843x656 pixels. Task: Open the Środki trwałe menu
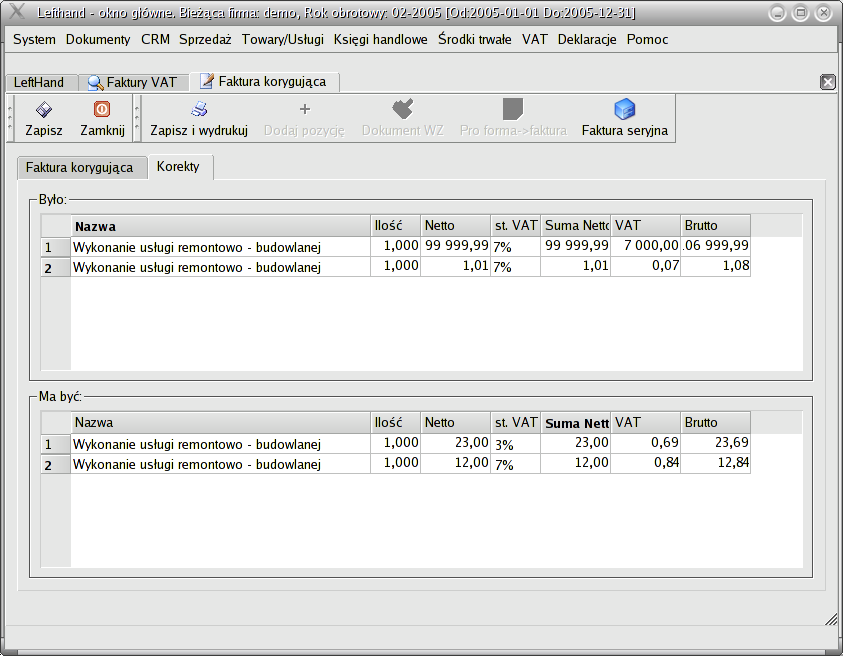(x=475, y=39)
